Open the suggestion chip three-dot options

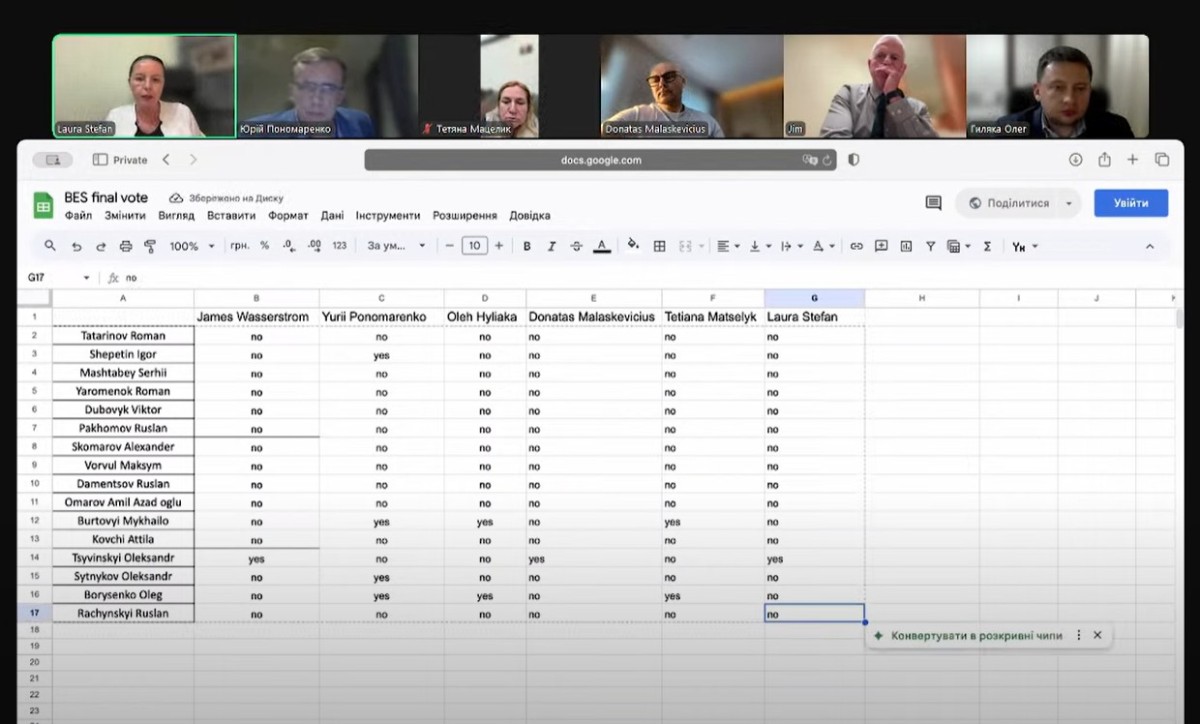(1078, 636)
